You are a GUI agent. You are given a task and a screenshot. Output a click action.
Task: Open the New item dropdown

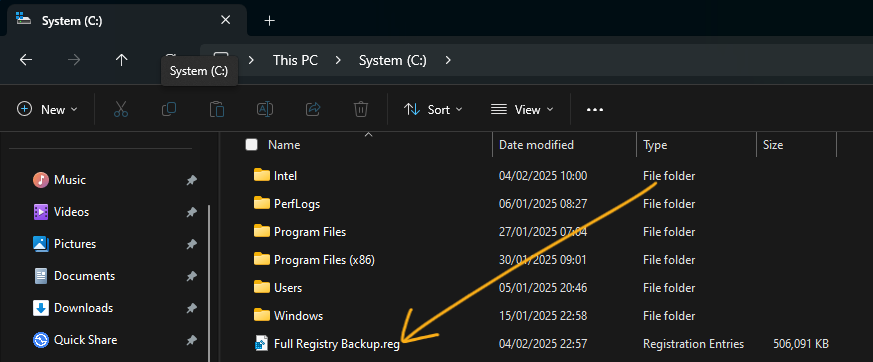47,109
